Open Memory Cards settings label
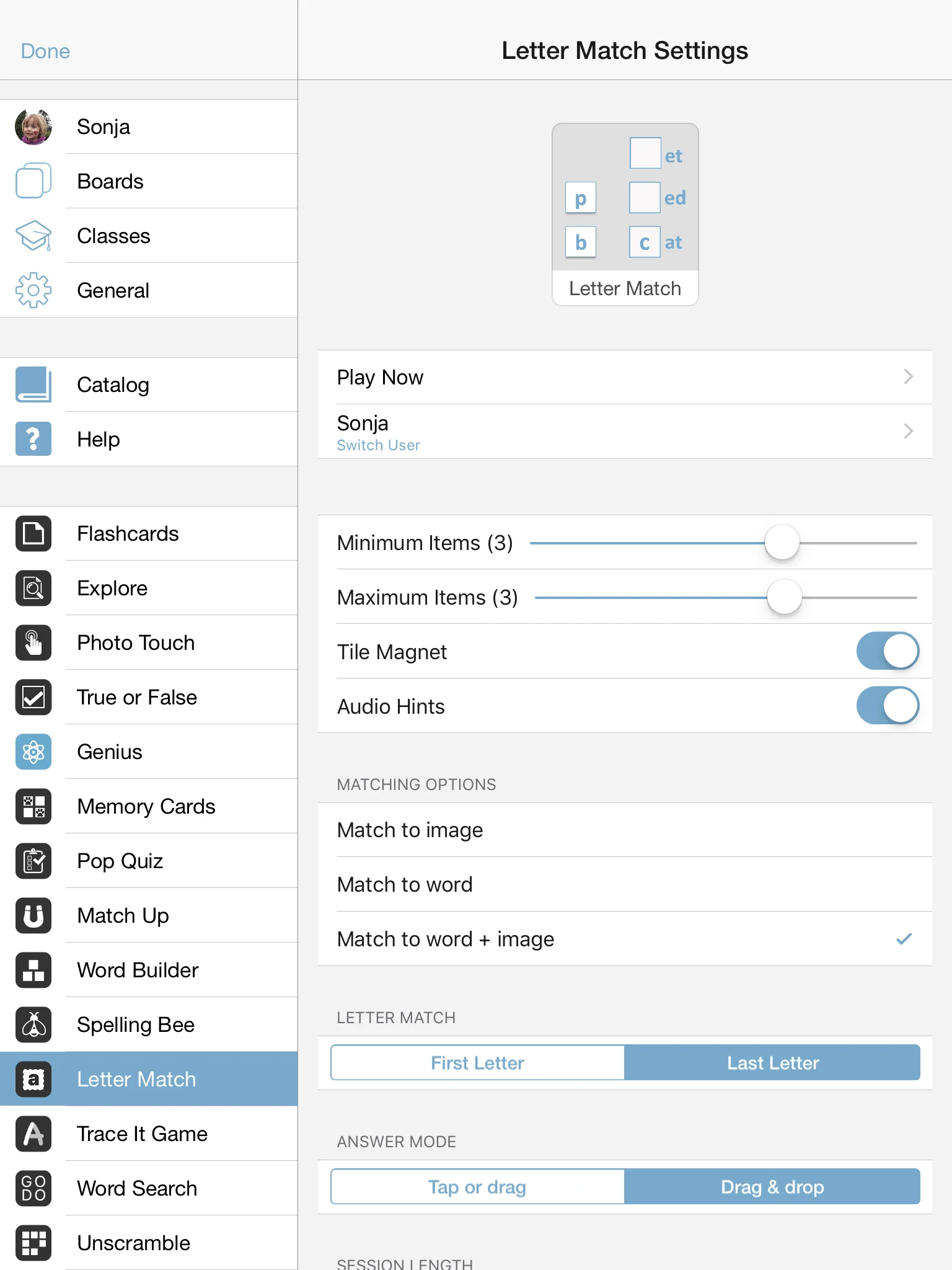The height and width of the screenshot is (1270, 952). point(146,806)
